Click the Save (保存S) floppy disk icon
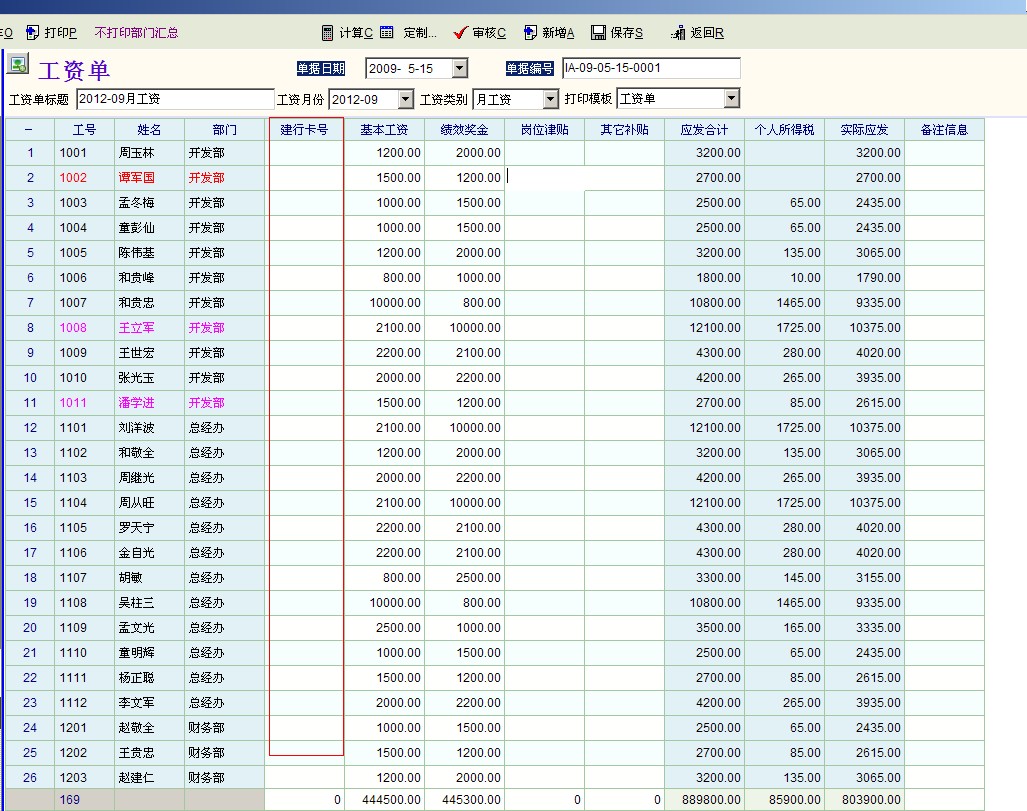The height and width of the screenshot is (811, 1027). coord(598,33)
